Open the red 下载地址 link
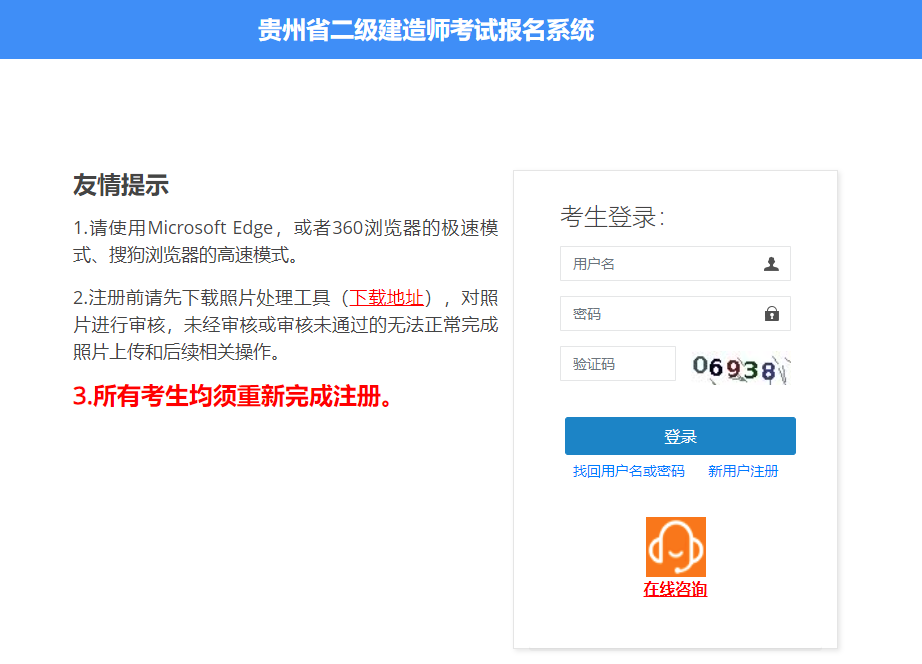Viewport: 922px width, 664px height. (386, 298)
